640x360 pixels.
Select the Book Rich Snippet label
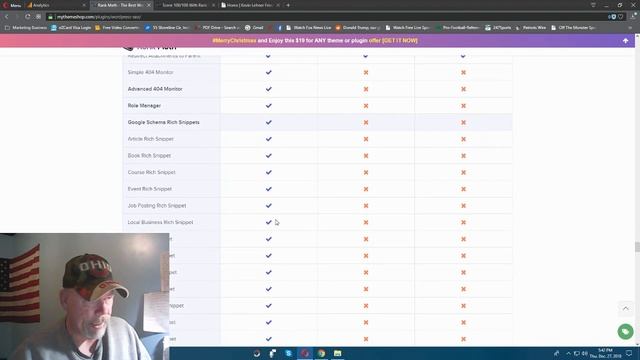tap(149, 156)
